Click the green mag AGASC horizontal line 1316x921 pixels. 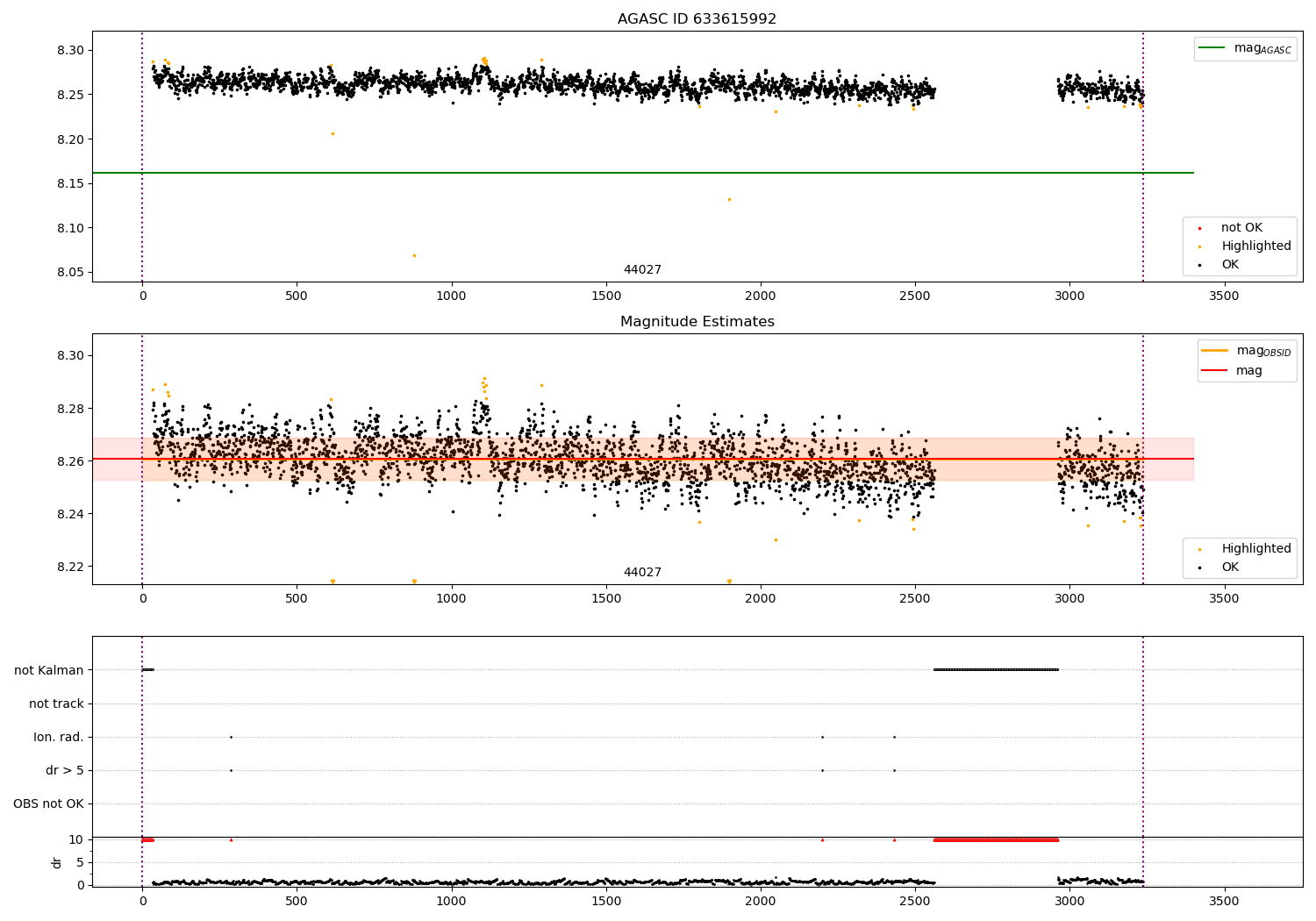pyautogui.click(x=643, y=173)
